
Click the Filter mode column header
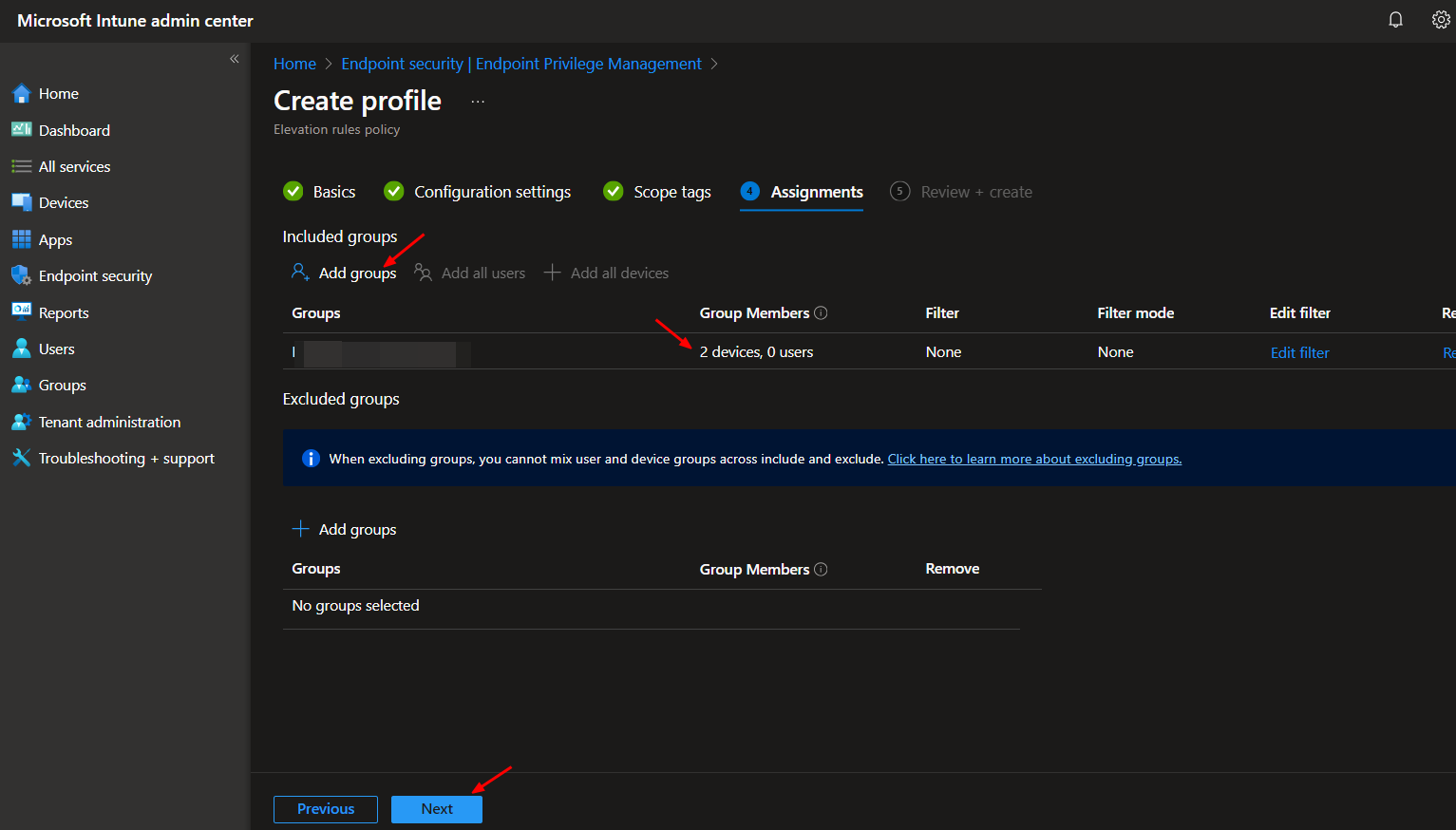tap(1135, 312)
